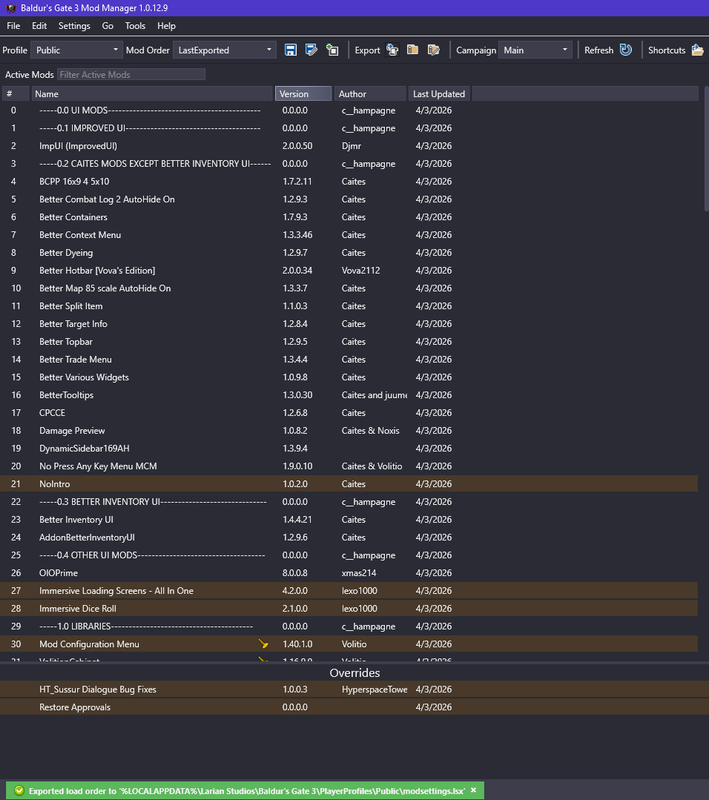Image resolution: width=709 pixels, height=800 pixels.
Task: Sort by the Name column header
Action: coord(152,94)
